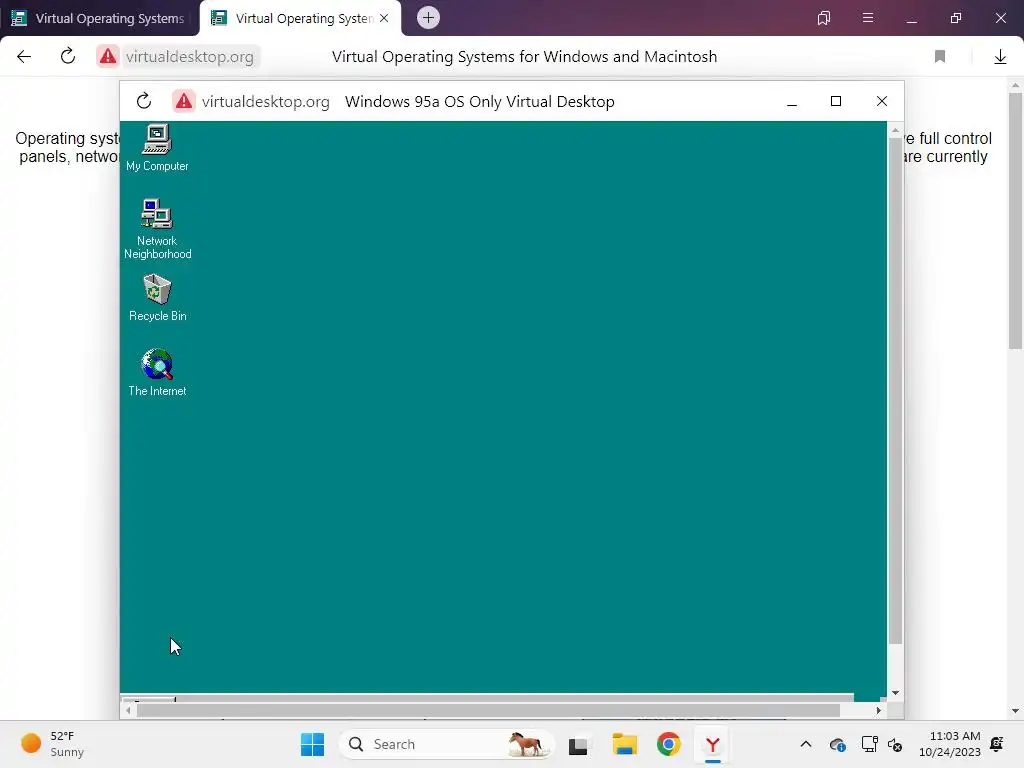This screenshot has height=768, width=1024.
Task: Click scroll left arrow of popup horizontal scrollbar
Action: 128,710
